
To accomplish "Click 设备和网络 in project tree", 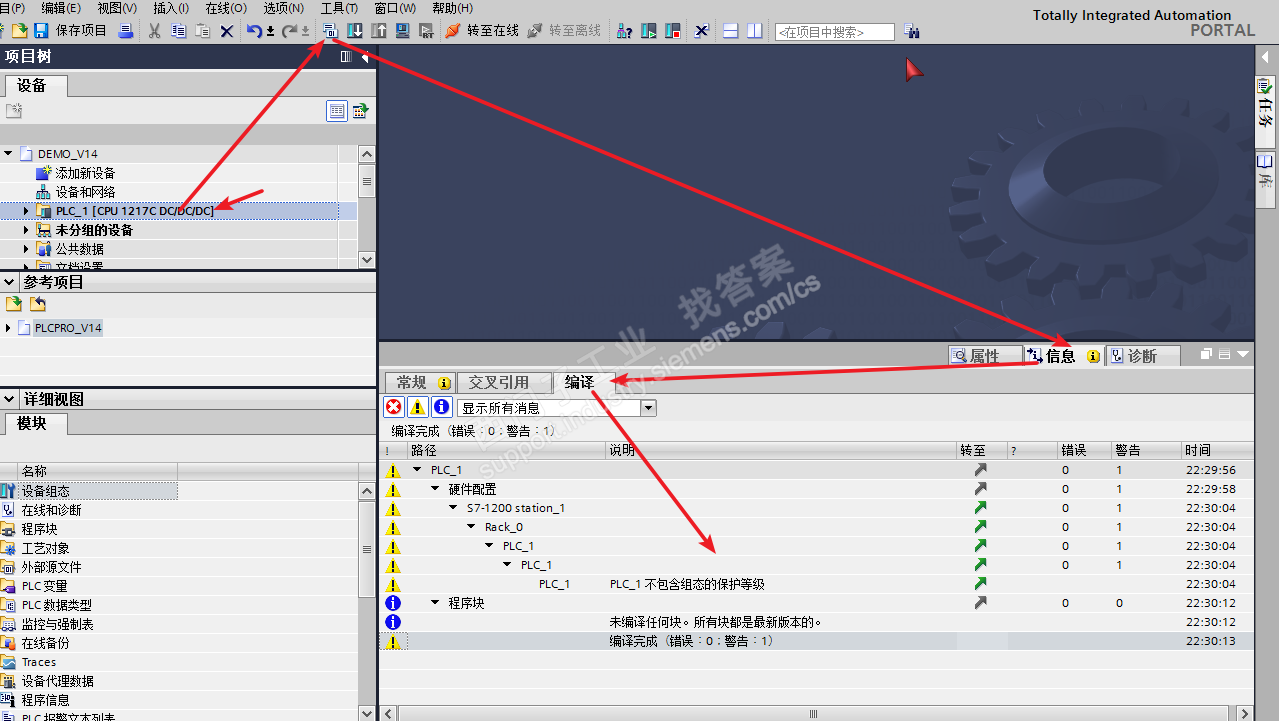I will 85,192.
